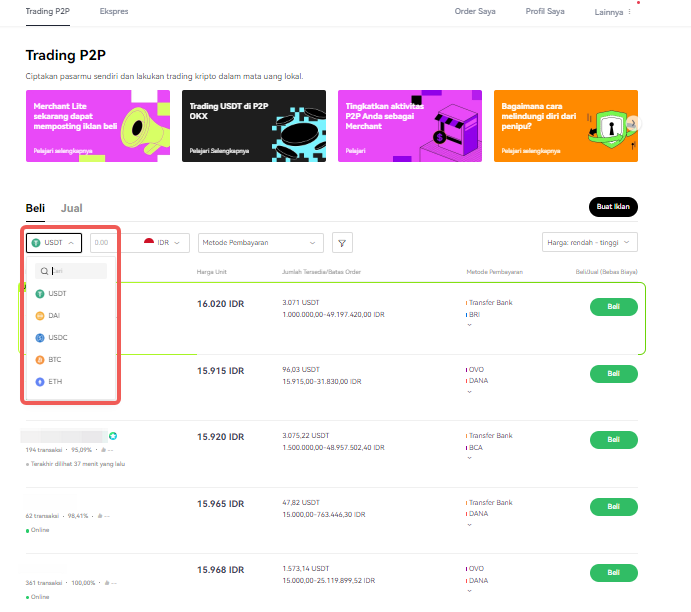Open the filter funnel icon
The image size is (691, 612).
(342, 243)
